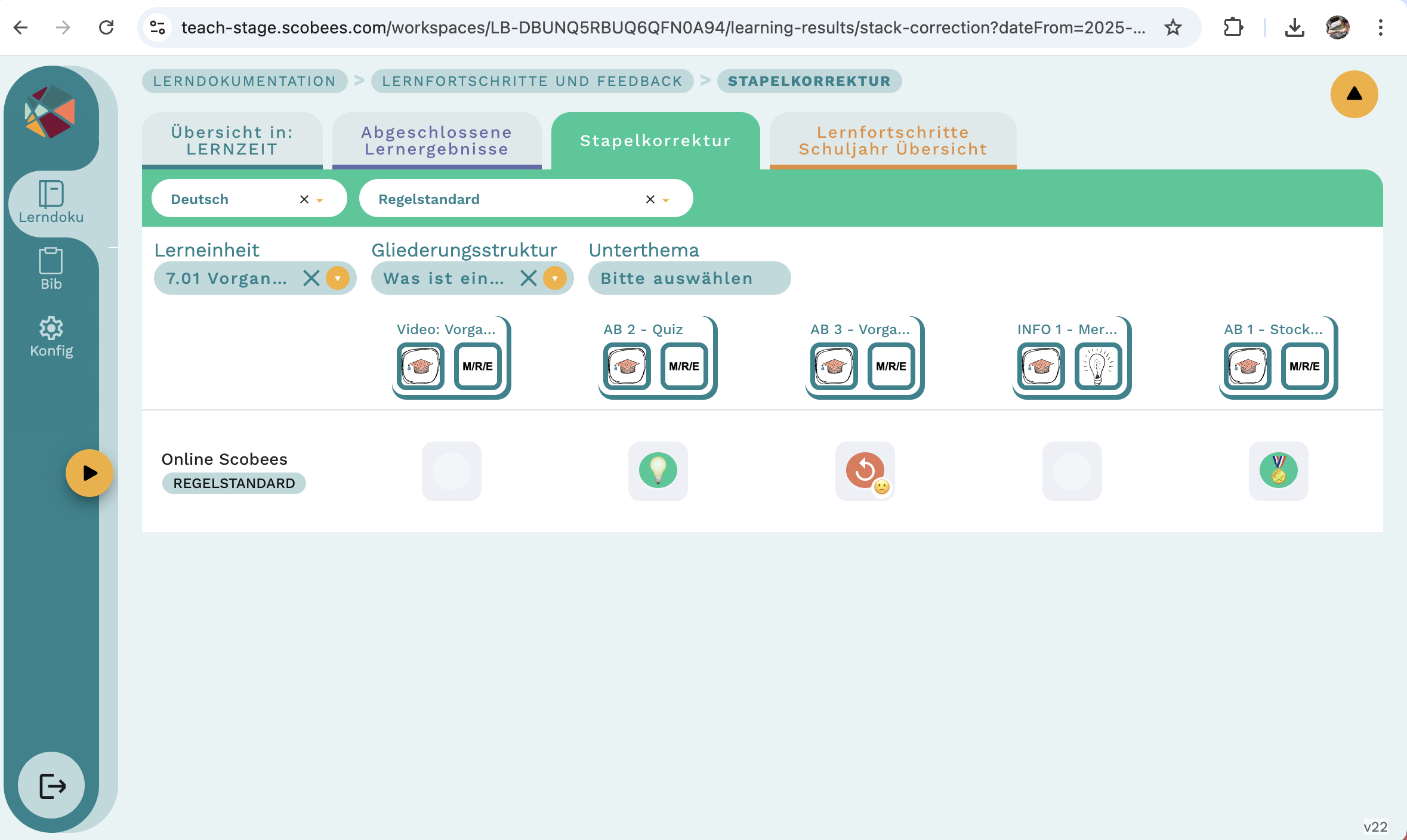
Task: Open the browser profile avatar
Action: [x=1338, y=27]
